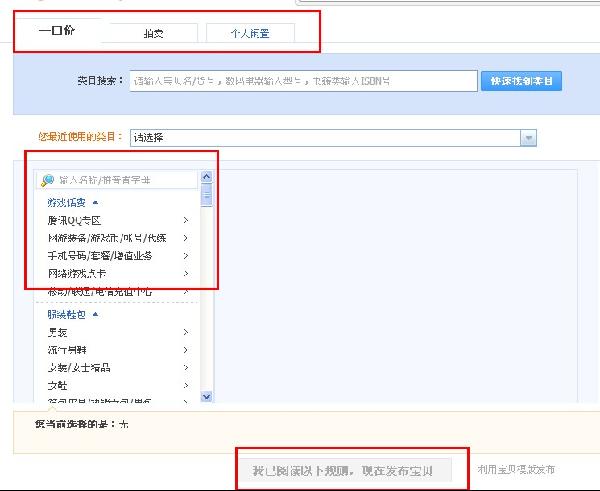Image resolution: width=600 pixels, height=491 pixels.
Task: Switch to the 一口价 tab
Action: coord(57,31)
